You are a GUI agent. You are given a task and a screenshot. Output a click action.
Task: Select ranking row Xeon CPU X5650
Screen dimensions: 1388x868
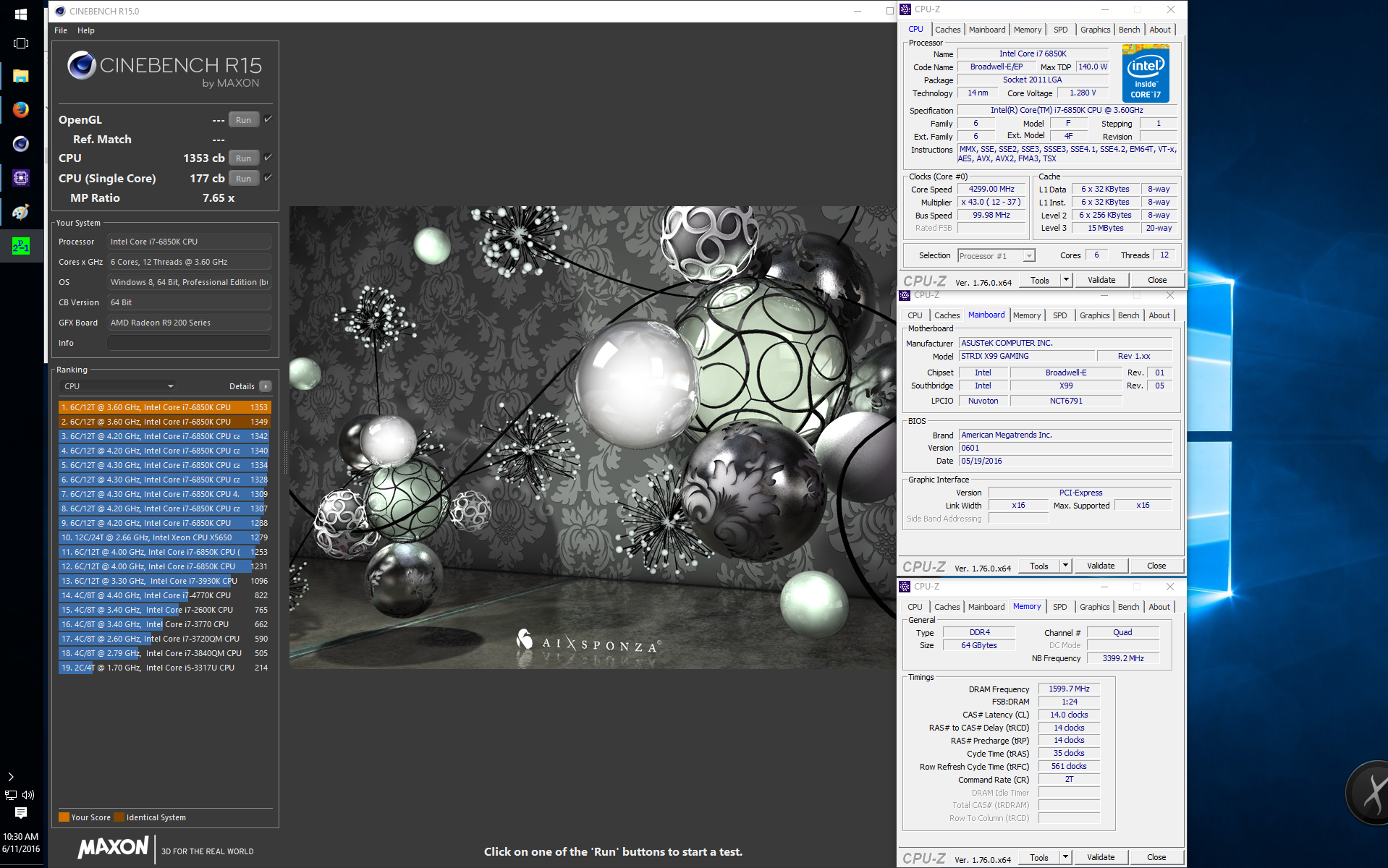165,537
